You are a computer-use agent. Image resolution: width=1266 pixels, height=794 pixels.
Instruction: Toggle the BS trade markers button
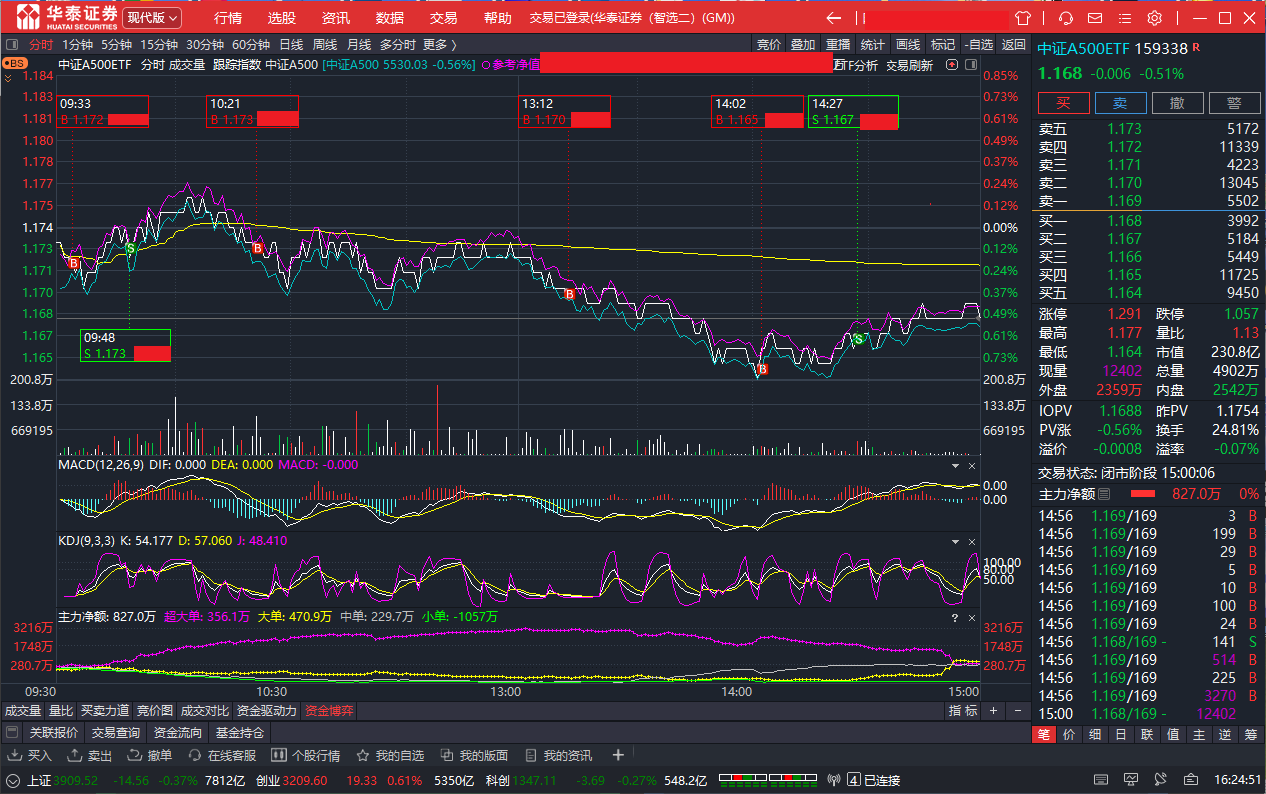[x=14, y=63]
